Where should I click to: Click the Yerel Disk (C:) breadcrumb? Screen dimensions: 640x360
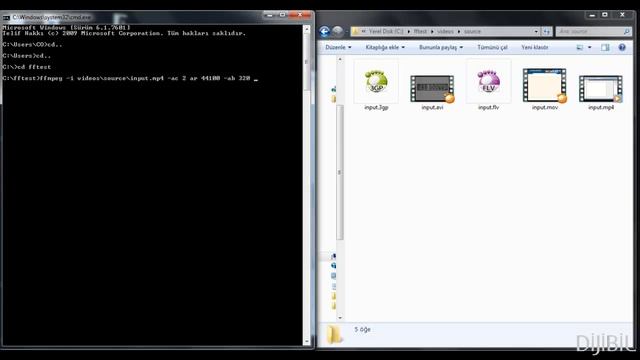386,31
